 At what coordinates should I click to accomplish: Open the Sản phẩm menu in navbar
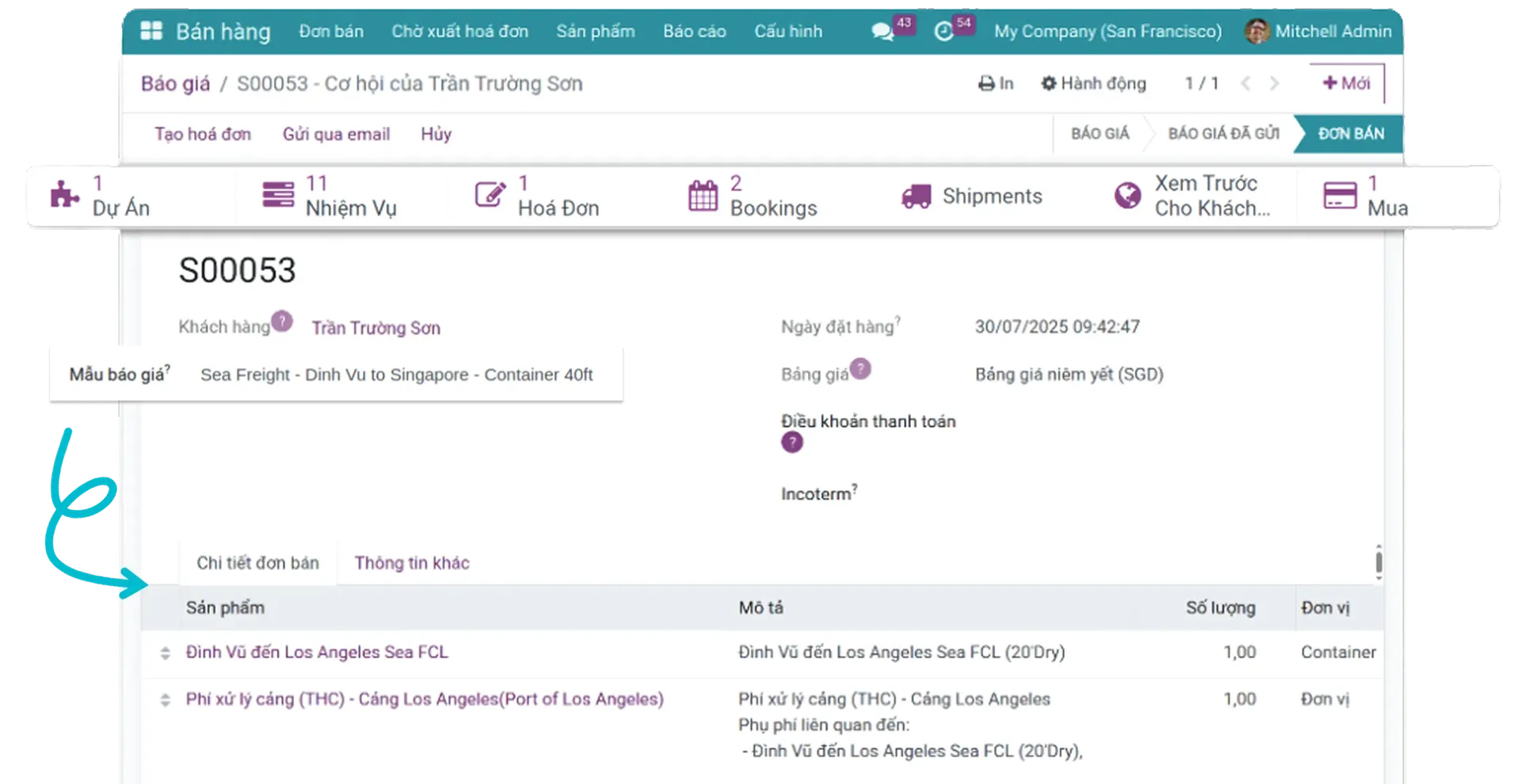[595, 31]
